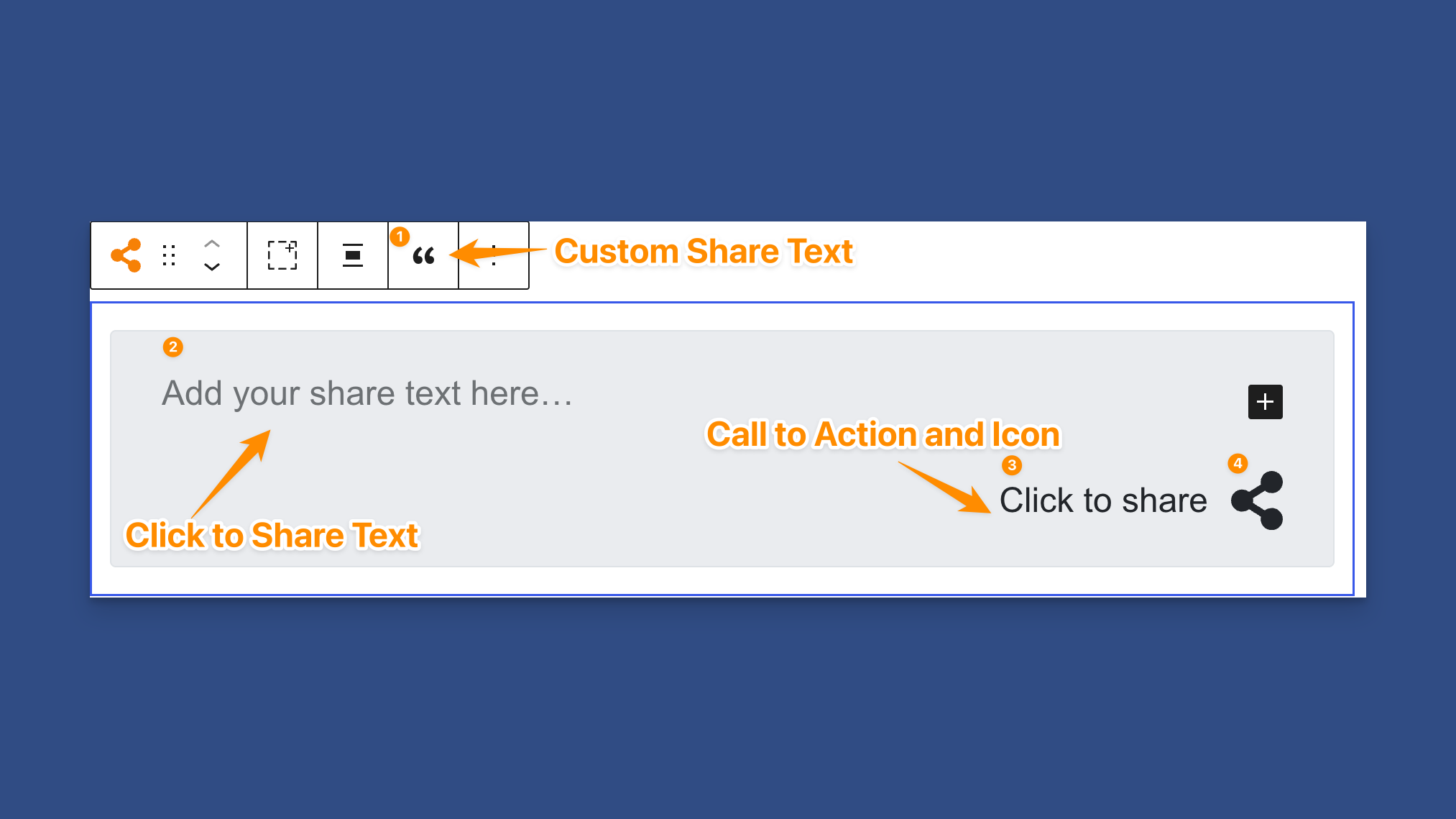
Task: Click the black share icon
Action: pos(1257,500)
